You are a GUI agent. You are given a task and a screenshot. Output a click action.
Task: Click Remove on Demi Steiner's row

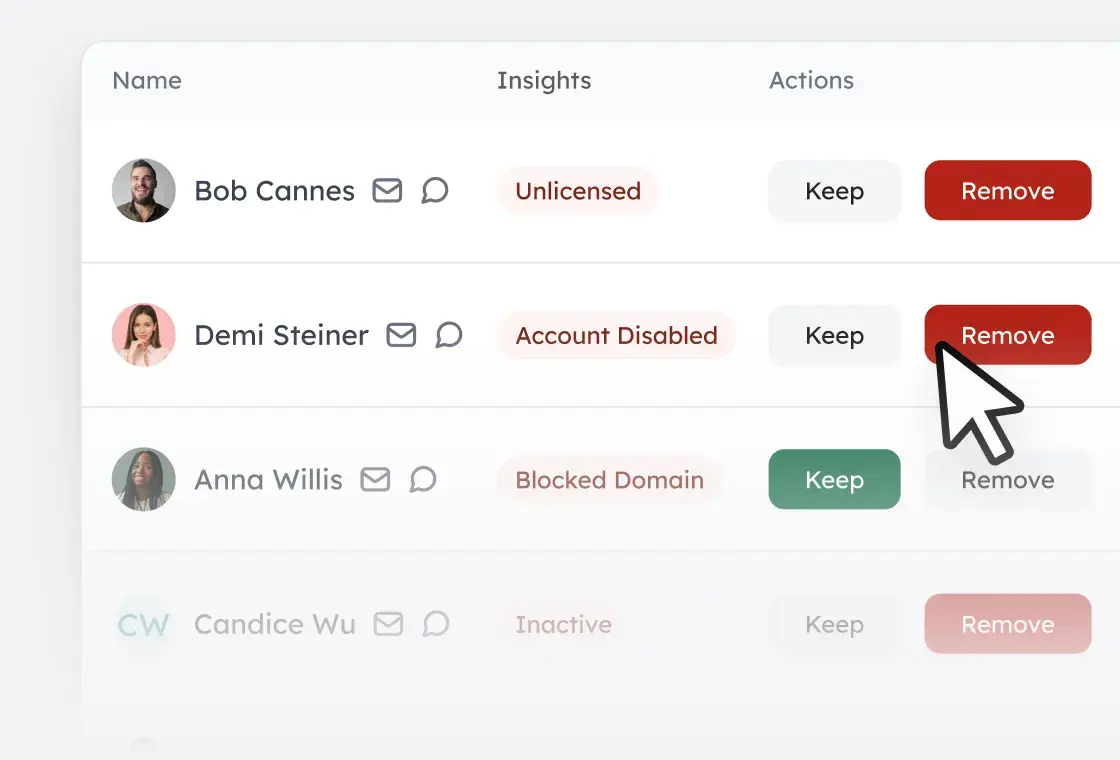[x=1007, y=335]
